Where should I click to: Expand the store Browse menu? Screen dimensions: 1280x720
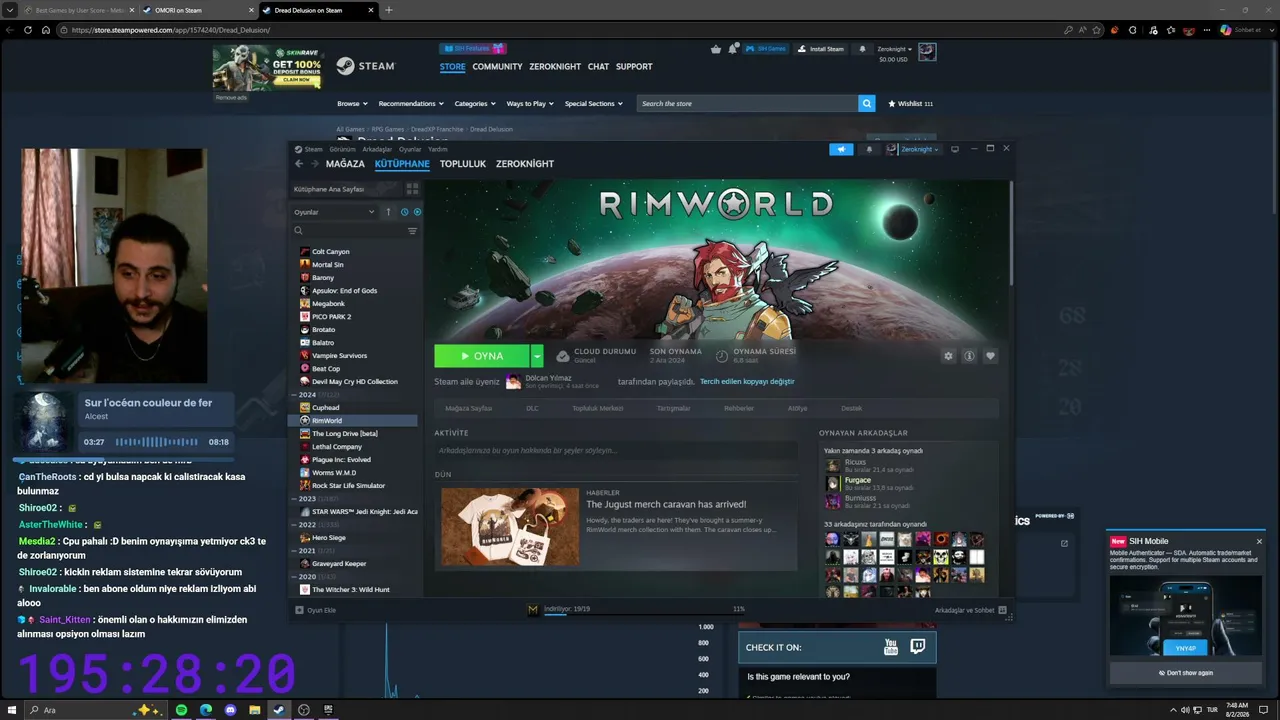[352, 104]
